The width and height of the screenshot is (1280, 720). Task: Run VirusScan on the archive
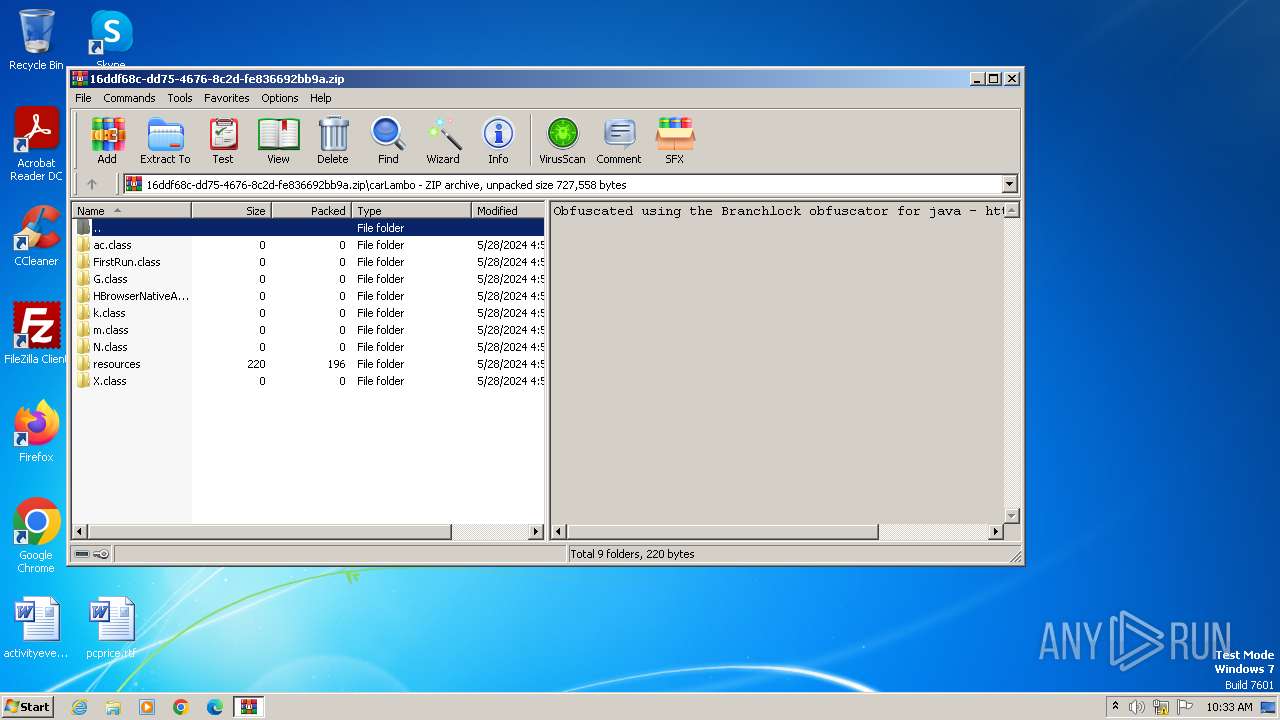(562, 140)
